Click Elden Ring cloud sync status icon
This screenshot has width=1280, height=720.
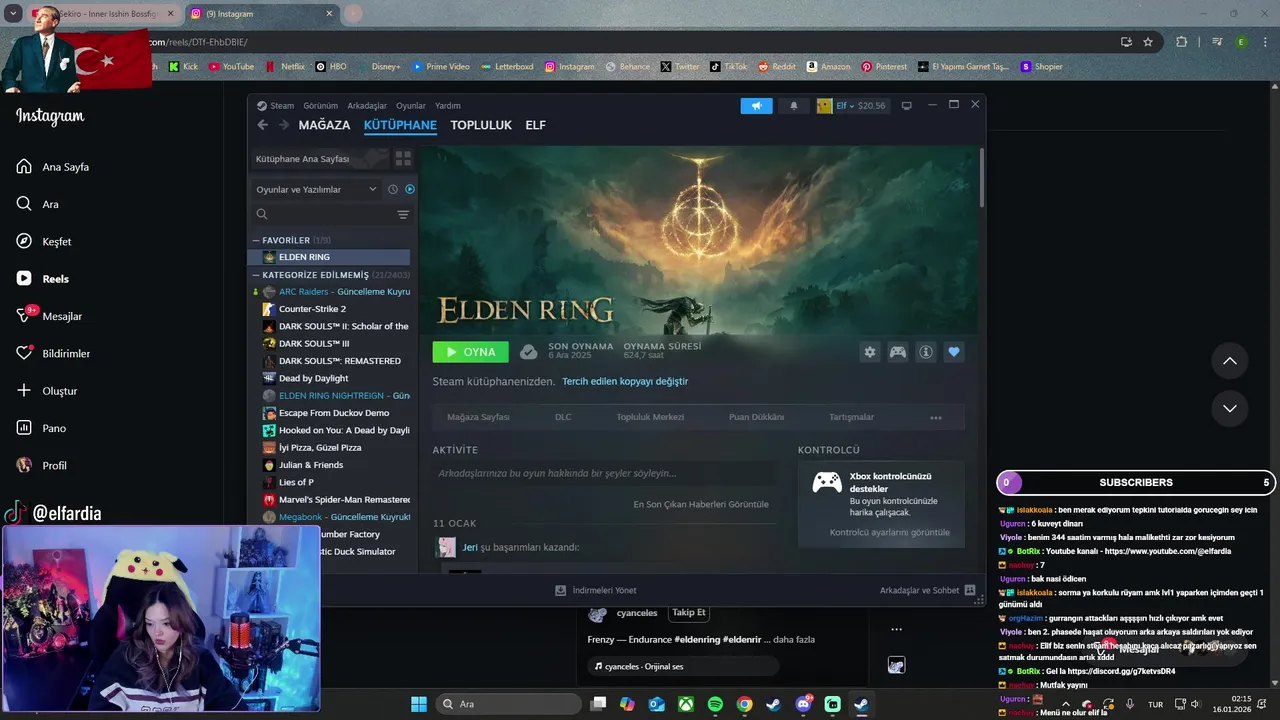point(528,352)
